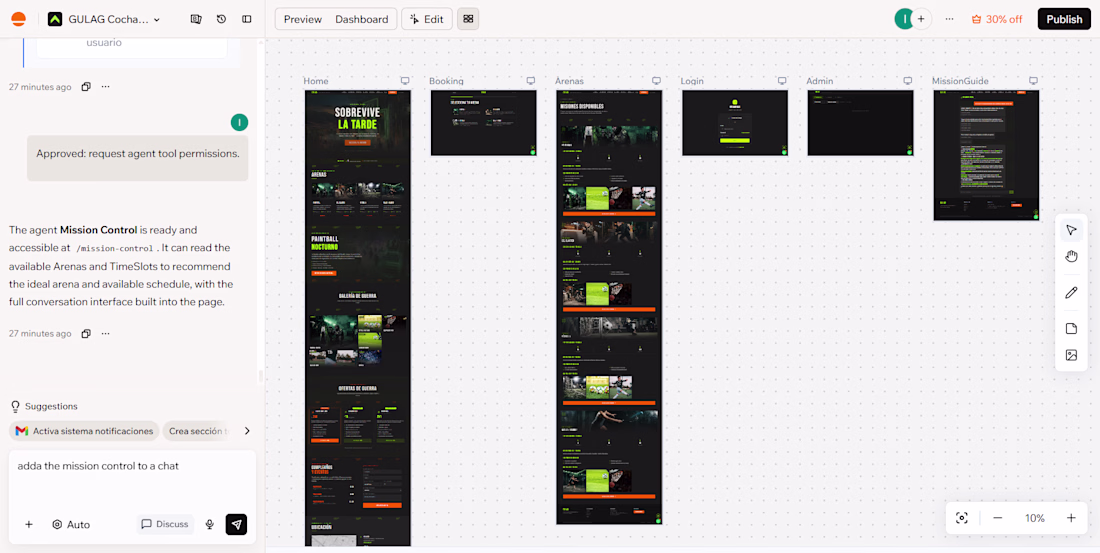Open the Login page thumbnail

(x=735, y=123)
